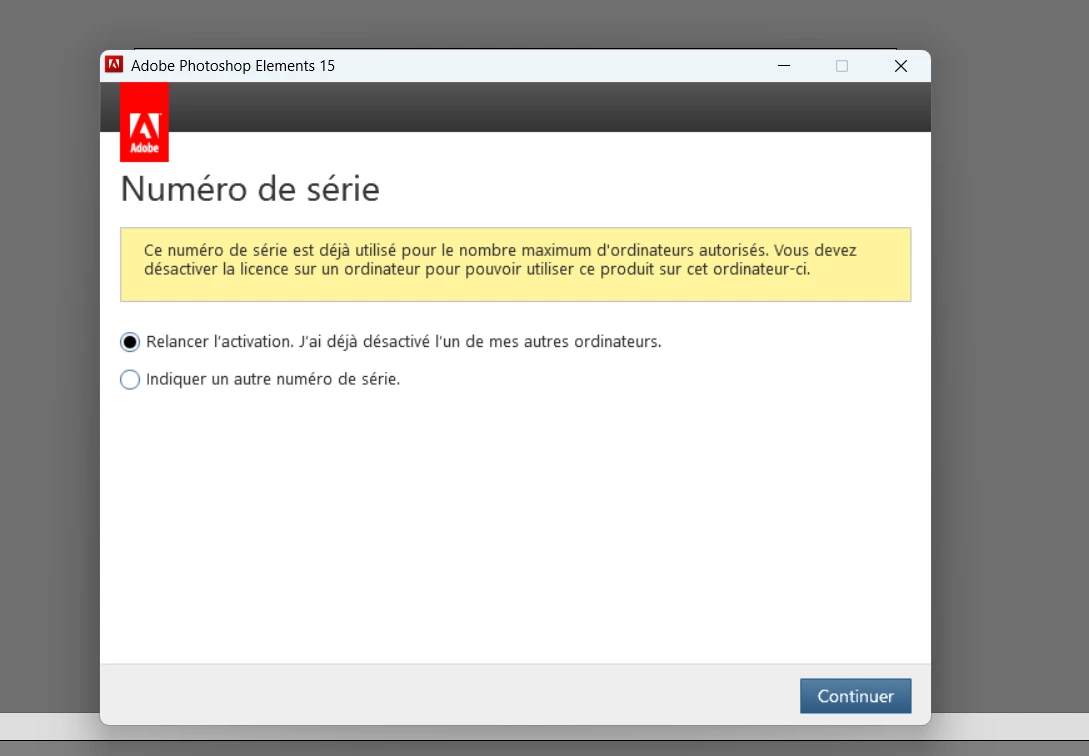Click the yellow serial number warning message
Screen dimensions: 1089x756
pos(515,264)
